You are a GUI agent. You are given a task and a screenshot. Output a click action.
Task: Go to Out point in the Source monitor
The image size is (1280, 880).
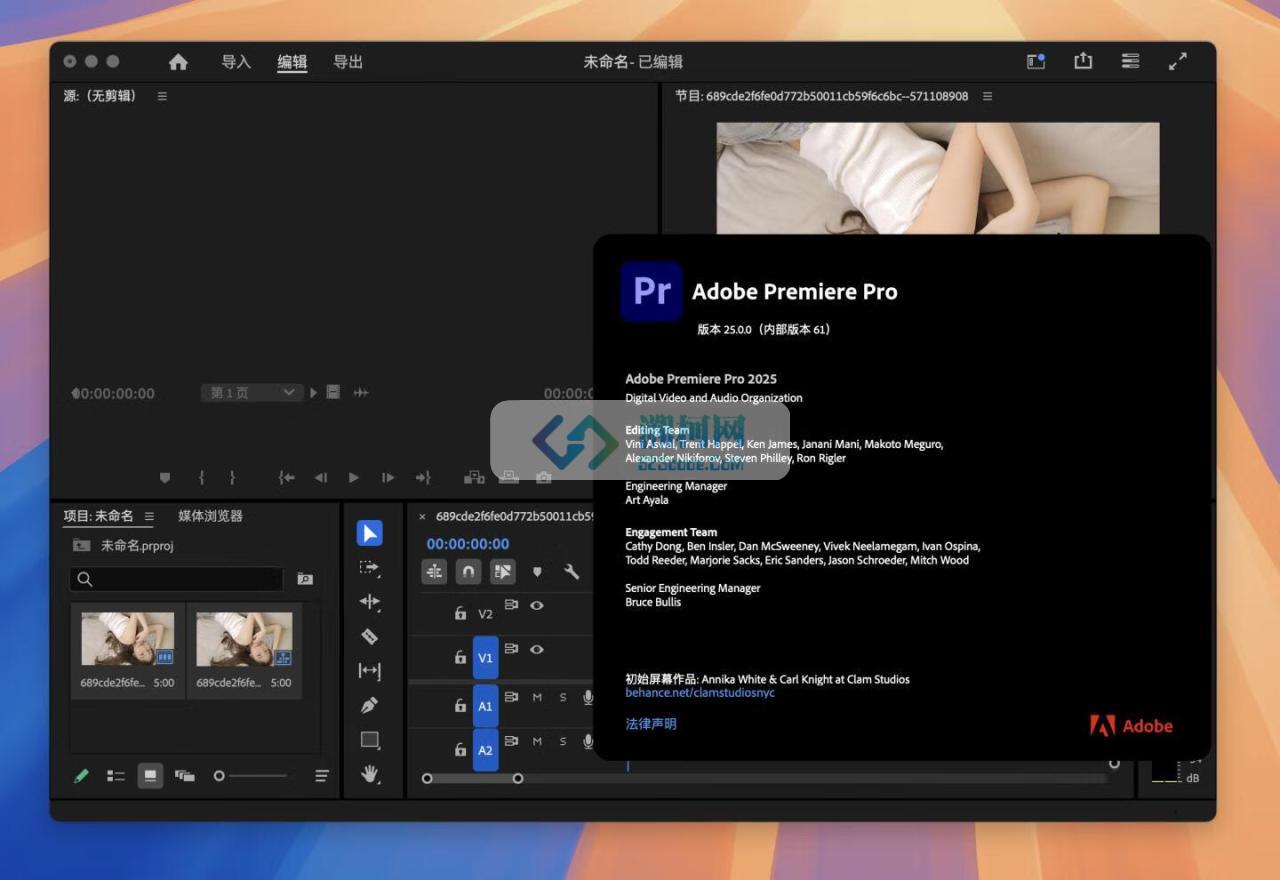(423, 478)
